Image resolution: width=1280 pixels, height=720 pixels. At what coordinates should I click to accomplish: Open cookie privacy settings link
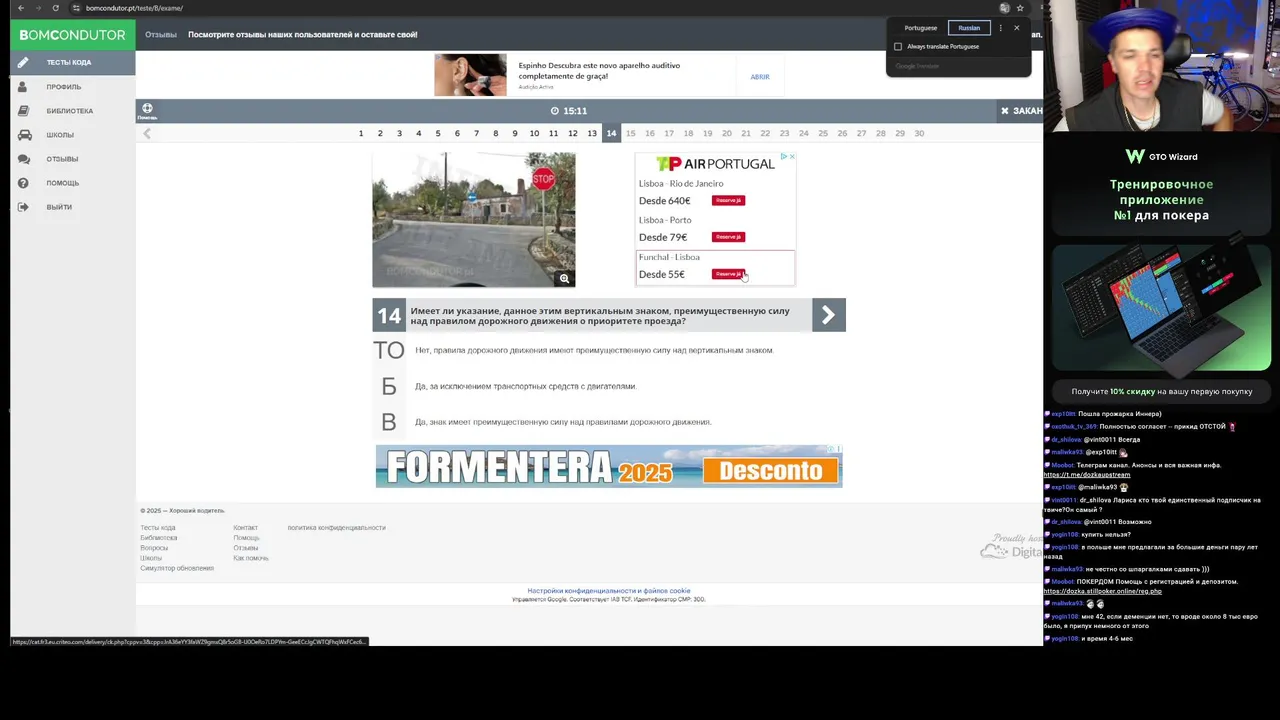pos(609,591)
